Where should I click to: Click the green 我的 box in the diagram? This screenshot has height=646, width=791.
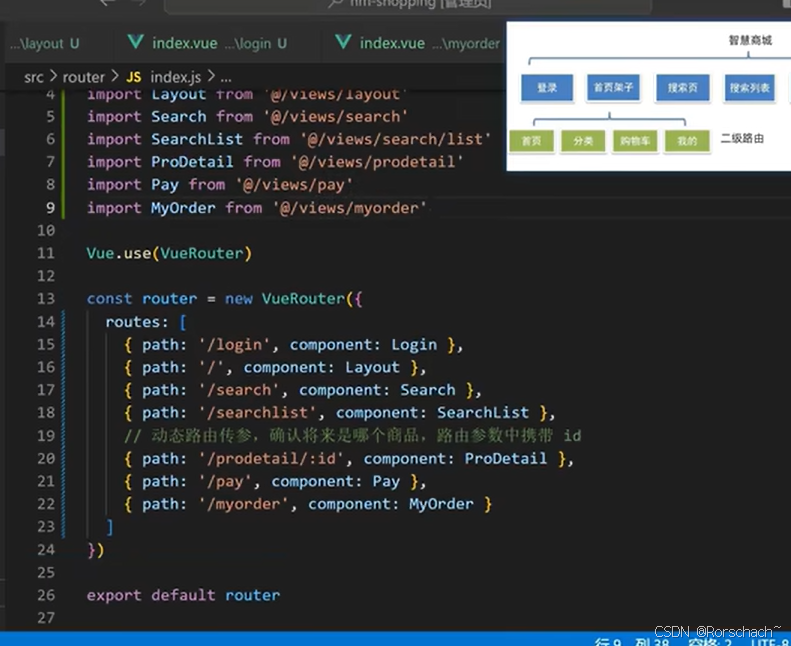687,141
